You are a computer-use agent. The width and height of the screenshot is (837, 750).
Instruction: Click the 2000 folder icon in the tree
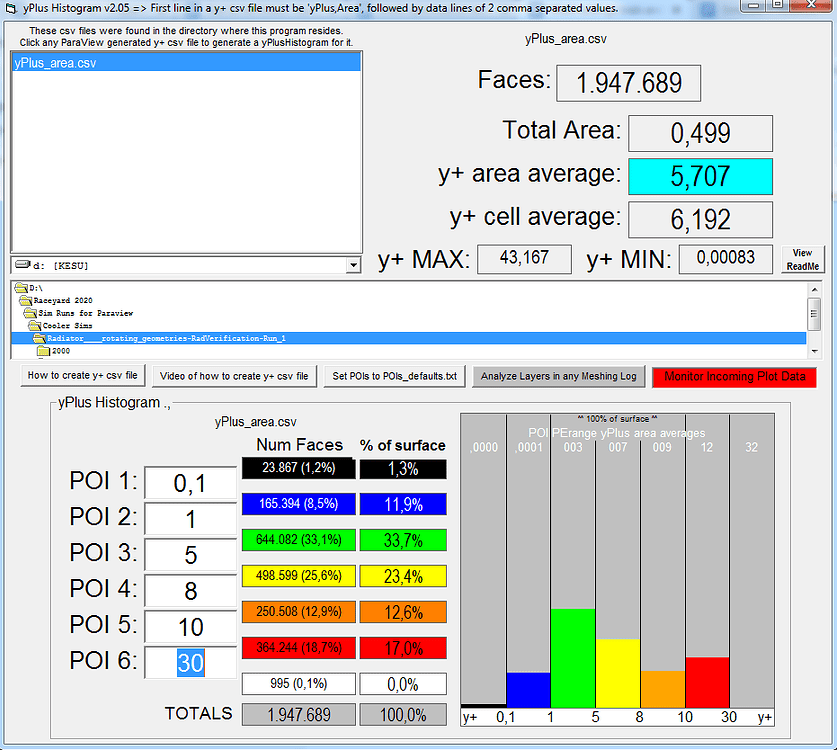[44, 350]
